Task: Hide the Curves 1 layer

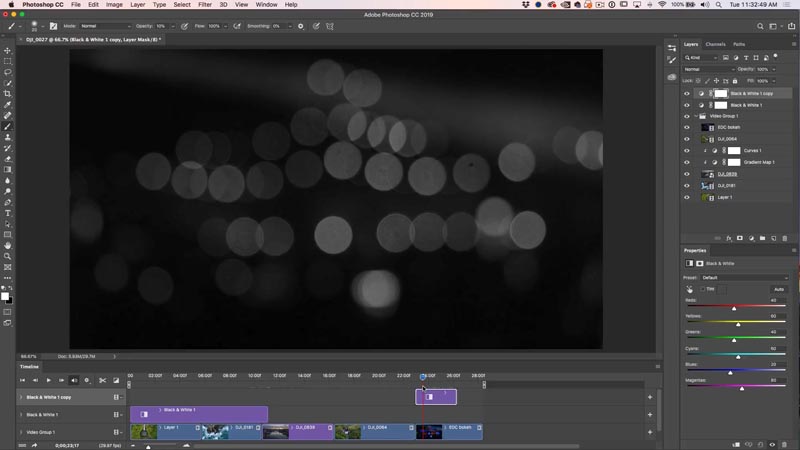Action: click(687, 151)
